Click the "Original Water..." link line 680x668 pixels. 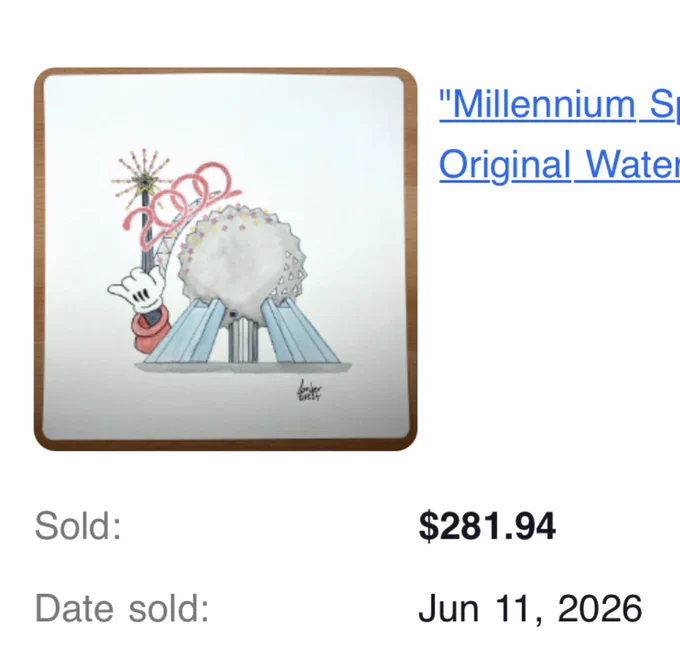(x=559, y=165)
